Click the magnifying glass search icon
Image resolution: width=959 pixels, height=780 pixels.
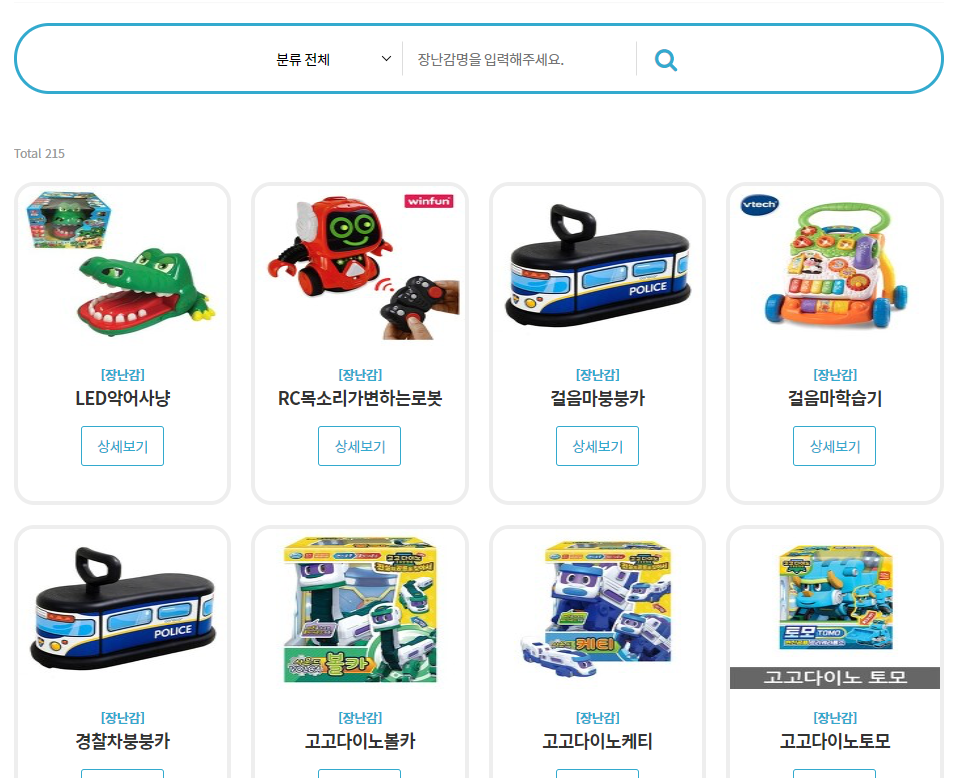pyautogui.click(x=665, y=59)
